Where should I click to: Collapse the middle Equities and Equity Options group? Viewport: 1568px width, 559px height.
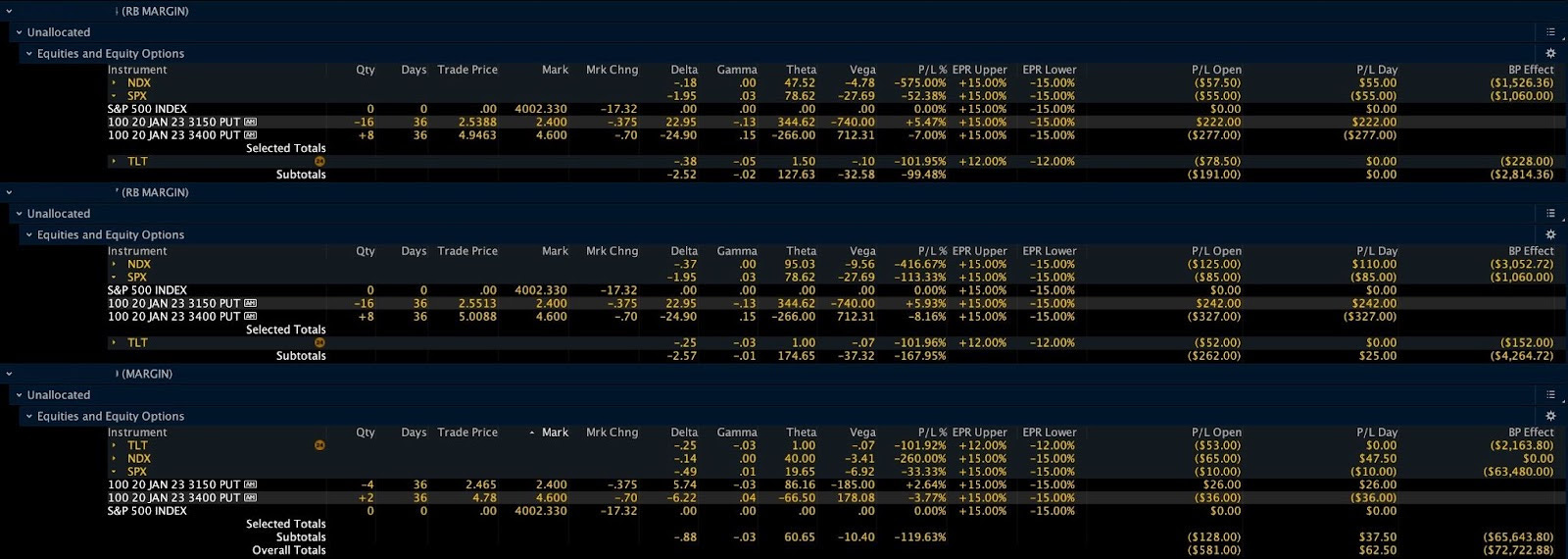coord(28,235)
